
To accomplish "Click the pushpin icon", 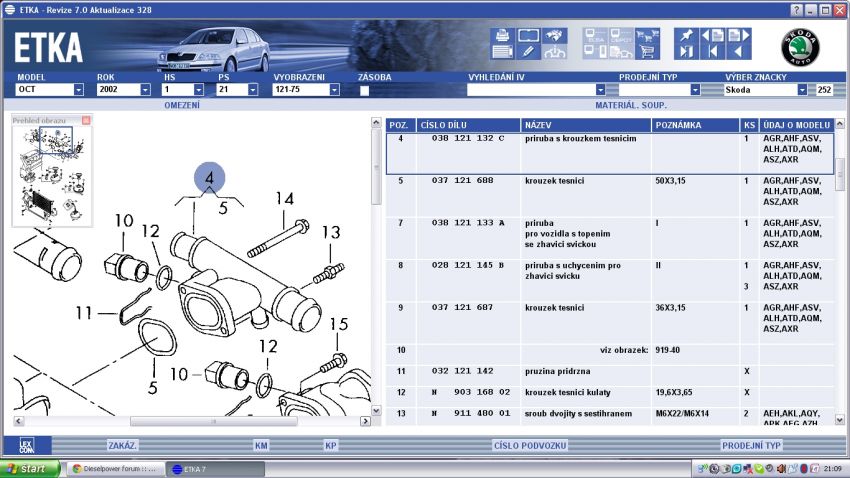I will [x=686, y=35].
